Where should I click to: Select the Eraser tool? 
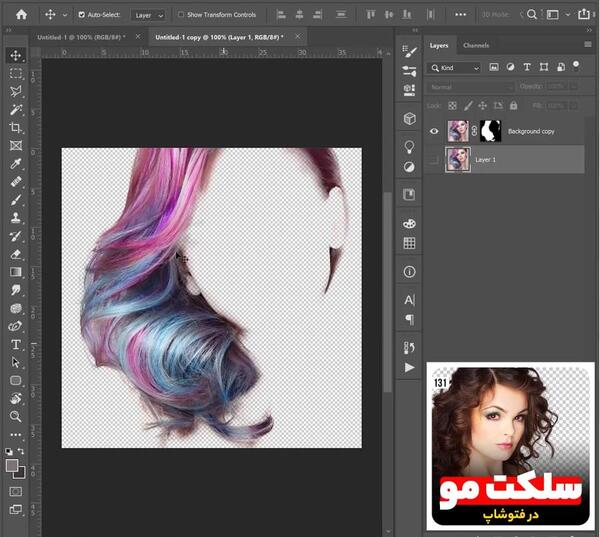pos(16,254)
